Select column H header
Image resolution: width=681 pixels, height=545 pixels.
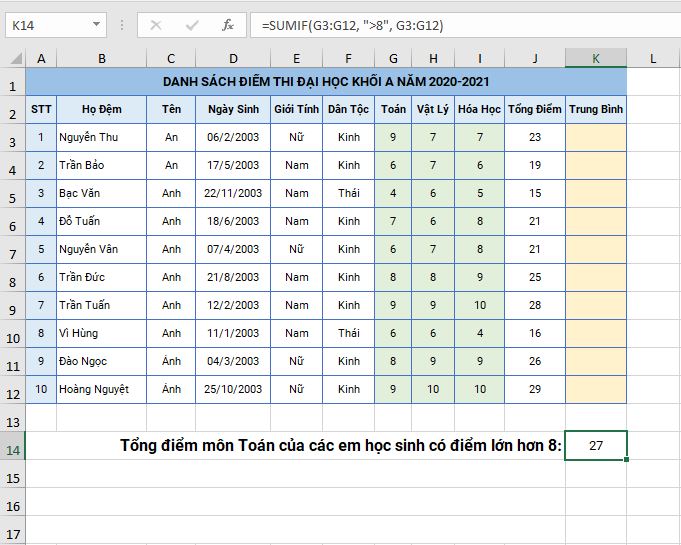click(x=433, y=58)
